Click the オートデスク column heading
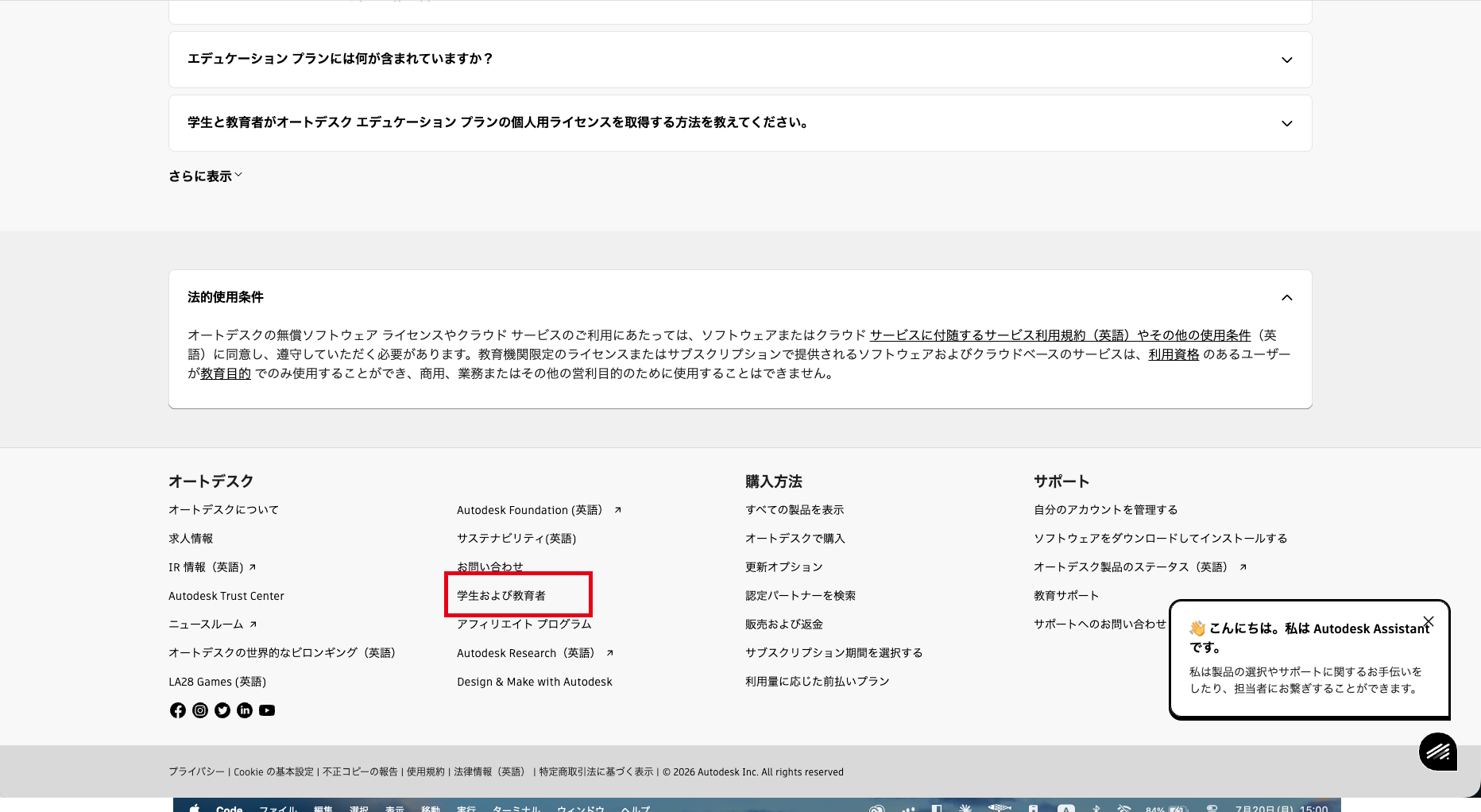 211,481
